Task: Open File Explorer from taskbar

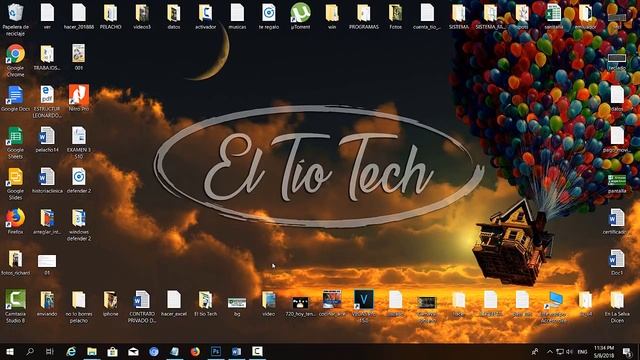Action: tap(92, 352)
